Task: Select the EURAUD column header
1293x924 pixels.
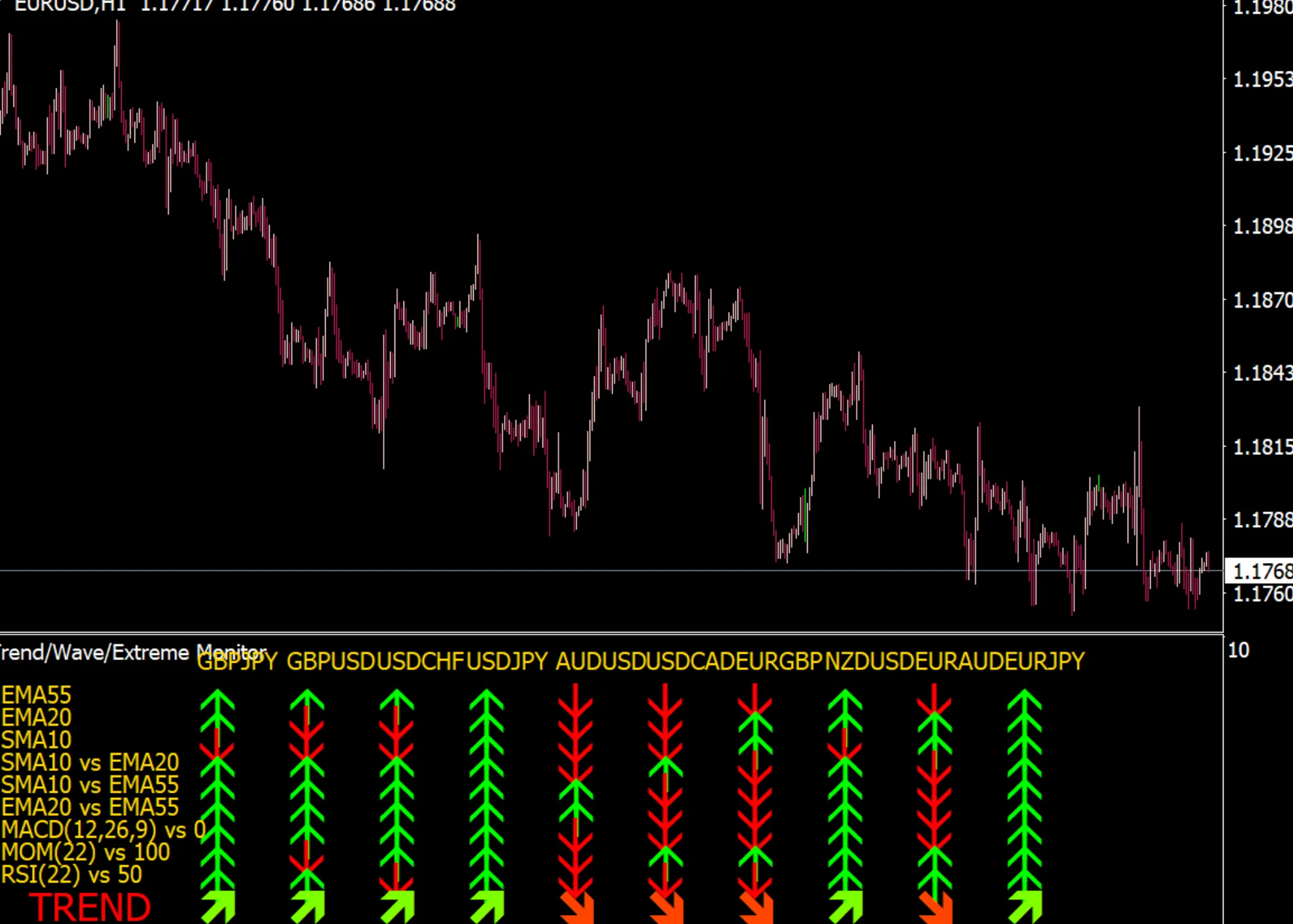Action: (x=959, y=661)
